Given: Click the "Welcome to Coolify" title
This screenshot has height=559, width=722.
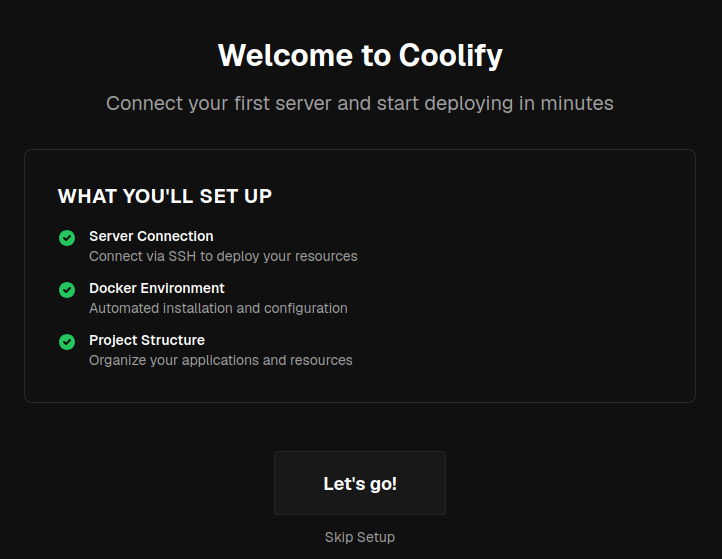Looking at the screenshot, I should click(x=360, y=55).
